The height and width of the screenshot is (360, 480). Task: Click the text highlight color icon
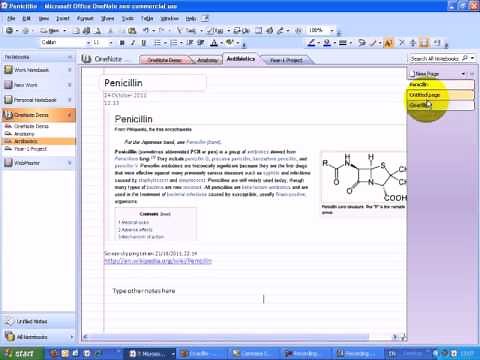coord(230,43)
